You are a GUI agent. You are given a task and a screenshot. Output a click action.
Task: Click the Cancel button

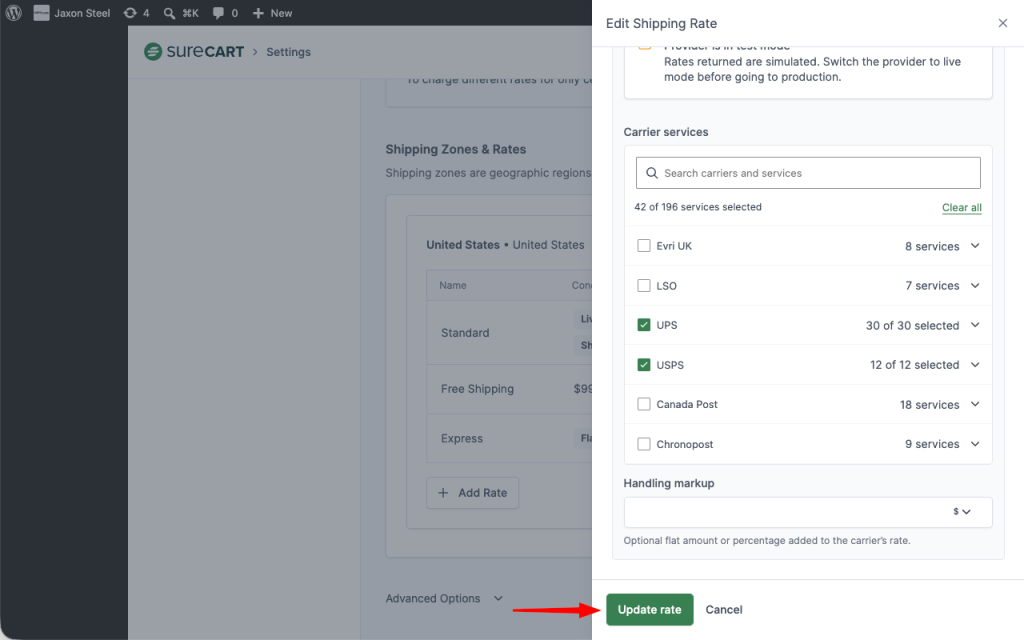coord(724,609)
